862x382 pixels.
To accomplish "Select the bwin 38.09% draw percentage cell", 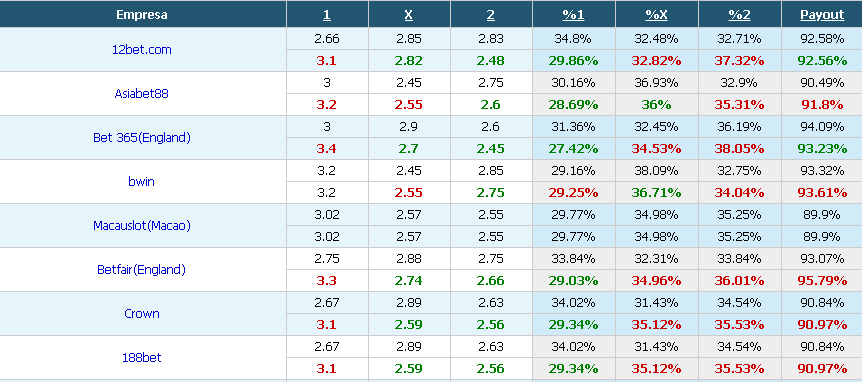I will [656, 170].
